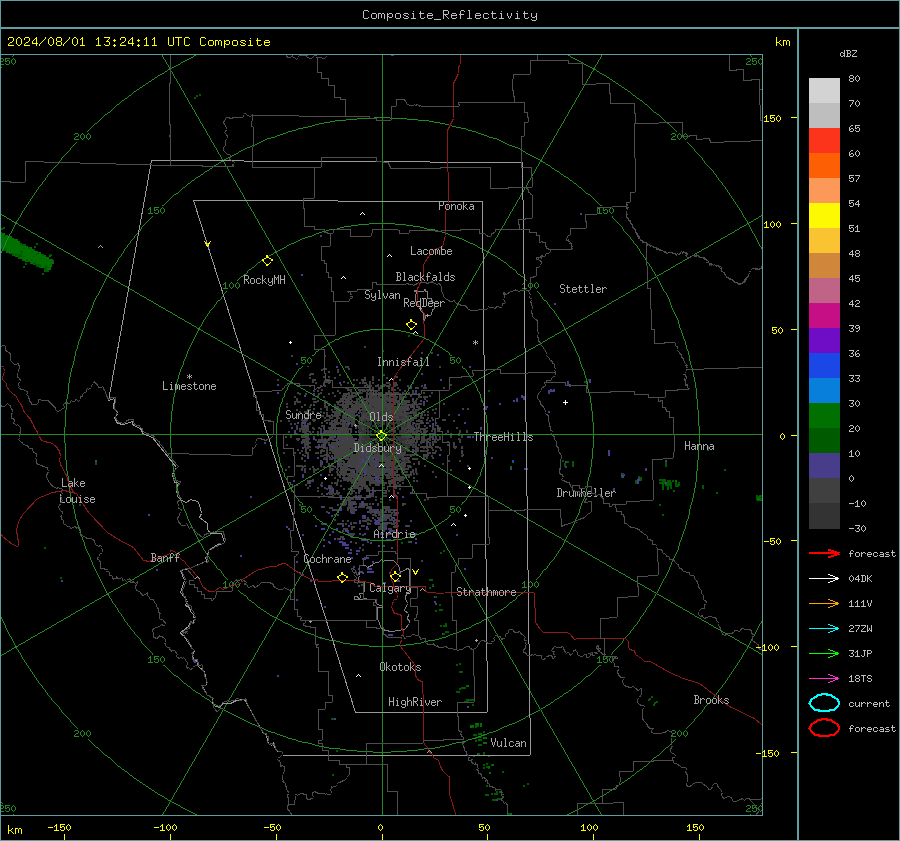Select the white 04DK arrow legend icon
The image size is (900, 841).
[x=824, y=578]
